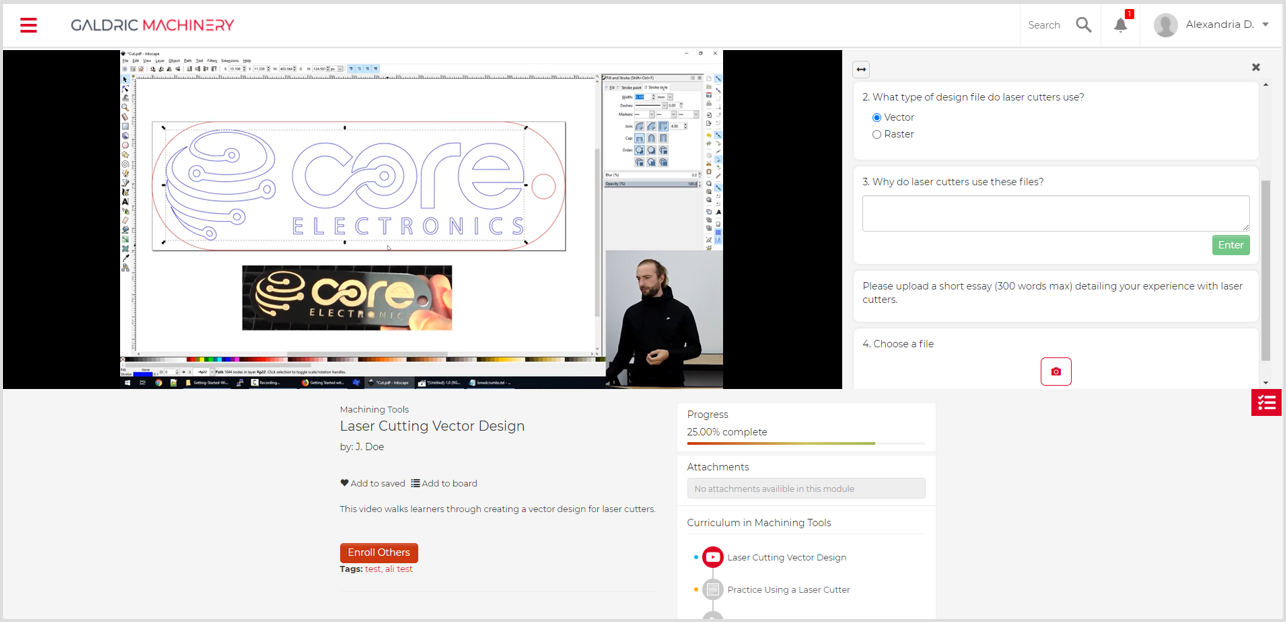This screenshot has height=622, width=1286.
Task: Select the Vector radio option
Action: pyautogui.click(x=877, y=118)
